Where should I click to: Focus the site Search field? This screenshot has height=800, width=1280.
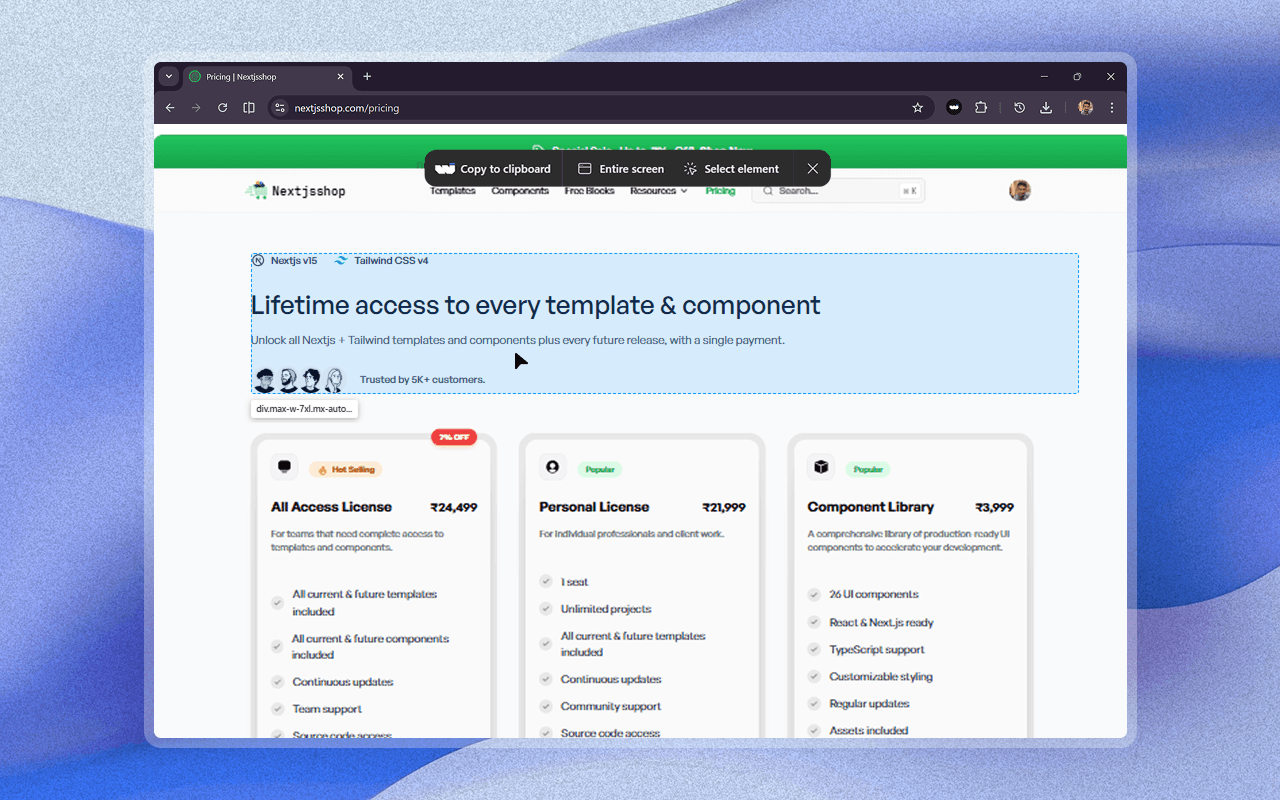[838, 191]
